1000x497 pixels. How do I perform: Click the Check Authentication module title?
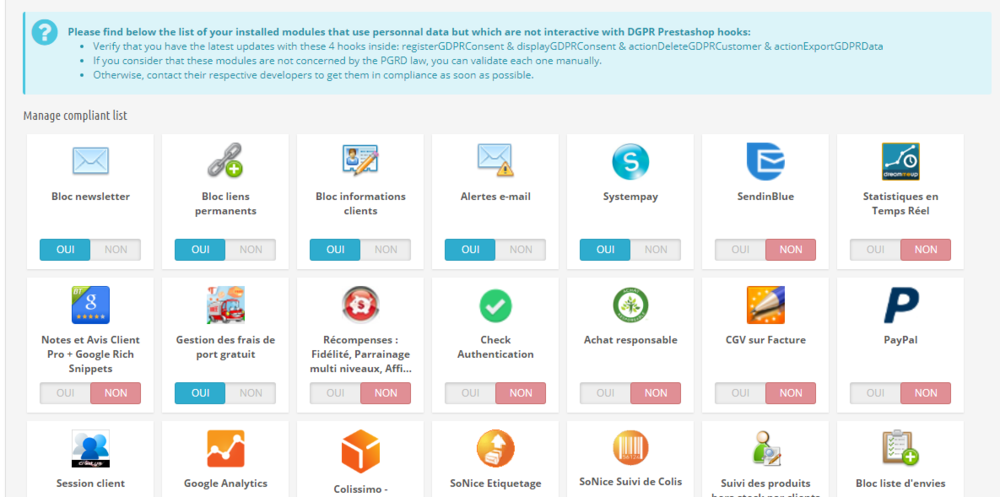[x=496, y=347]
